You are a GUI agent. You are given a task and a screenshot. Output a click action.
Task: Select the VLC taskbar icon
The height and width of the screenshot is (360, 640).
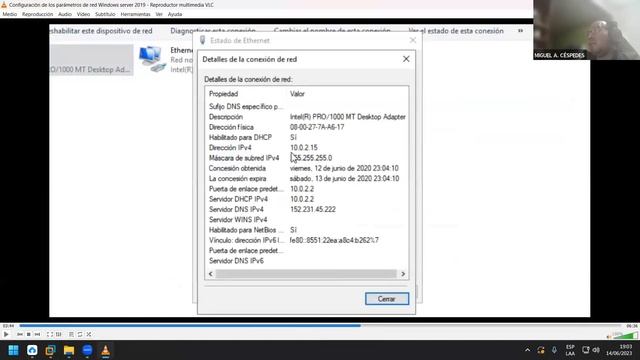pyautogui.click(x=106, y=350)
